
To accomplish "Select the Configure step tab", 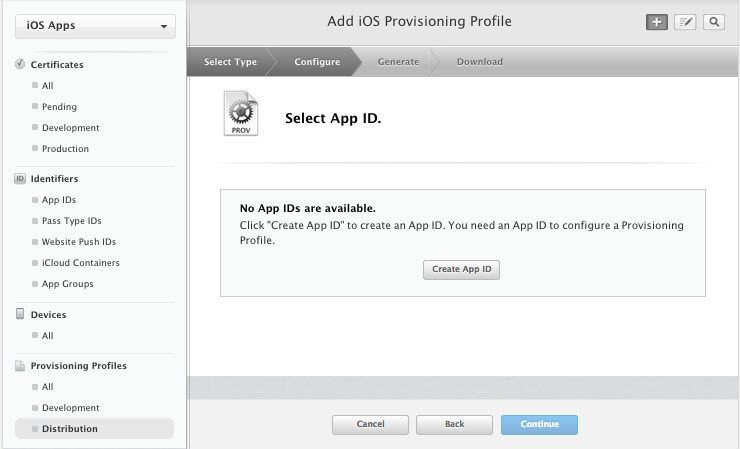I will [317, 62].
